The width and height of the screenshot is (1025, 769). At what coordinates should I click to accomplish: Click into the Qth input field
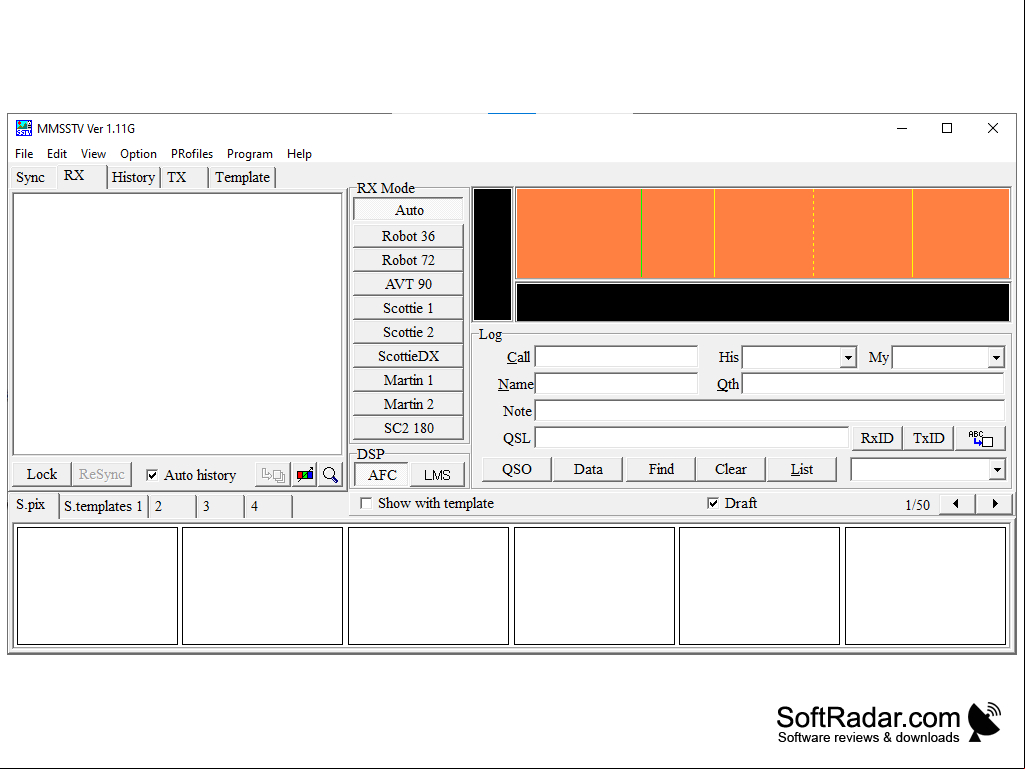[x=873, y=384]
